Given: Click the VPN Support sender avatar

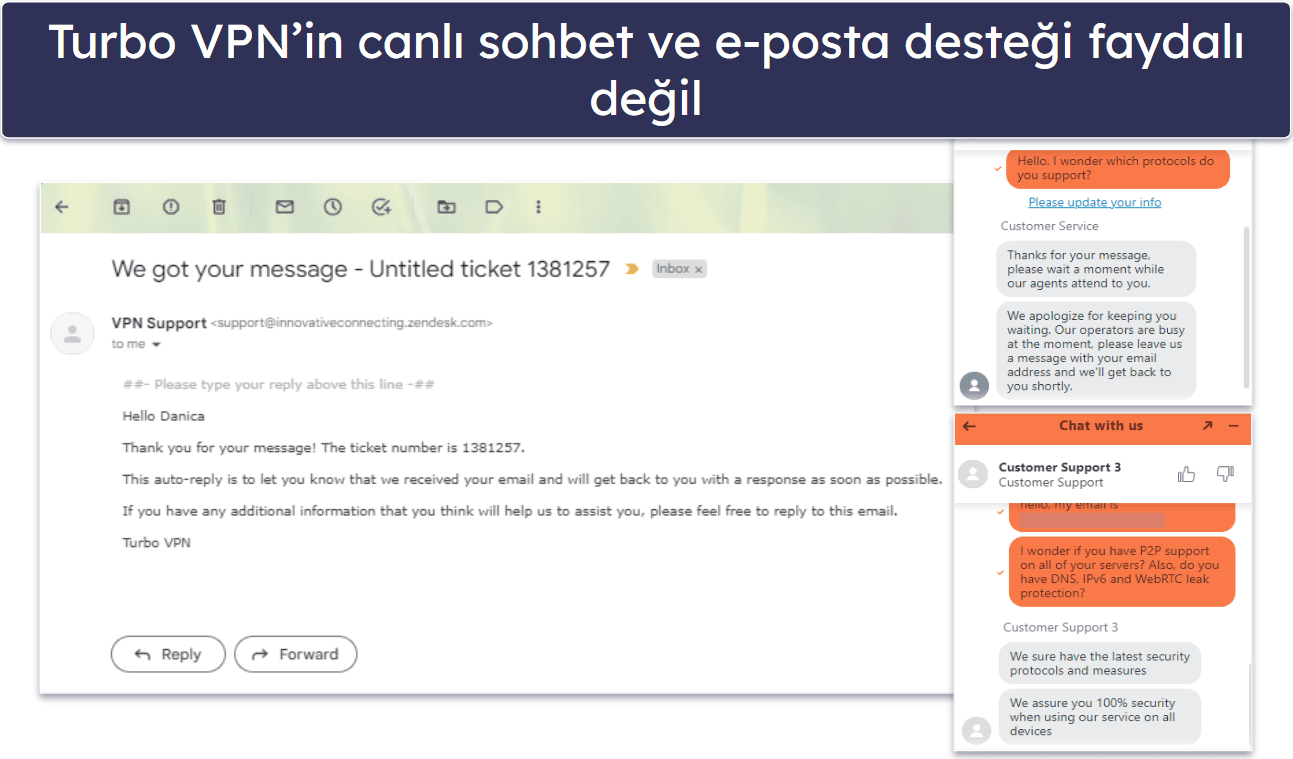Looking at the screenshot, I should click(71, 333).
